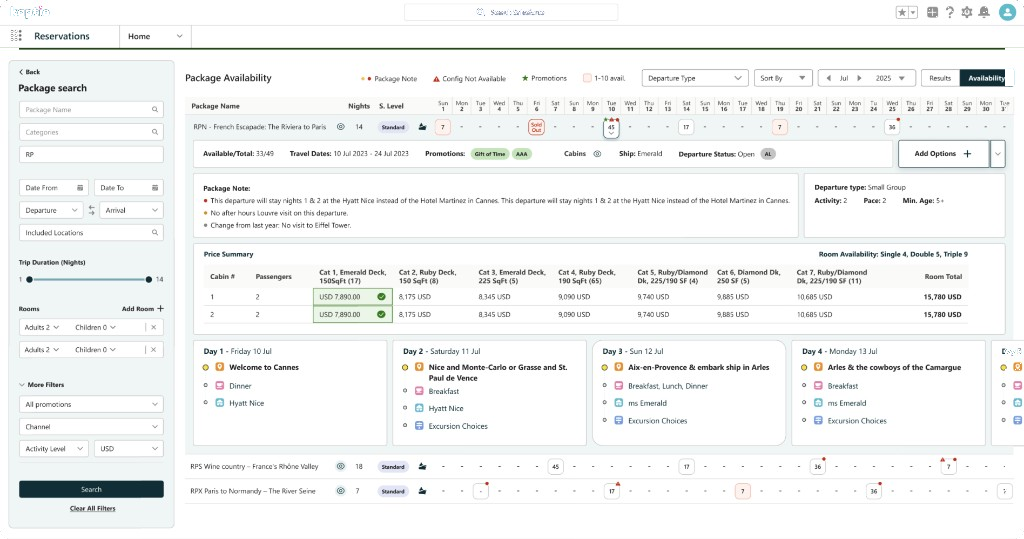Swap Departure and Arrival with arrows icon
Screen dimensions: 1024x539
(91, 210)
